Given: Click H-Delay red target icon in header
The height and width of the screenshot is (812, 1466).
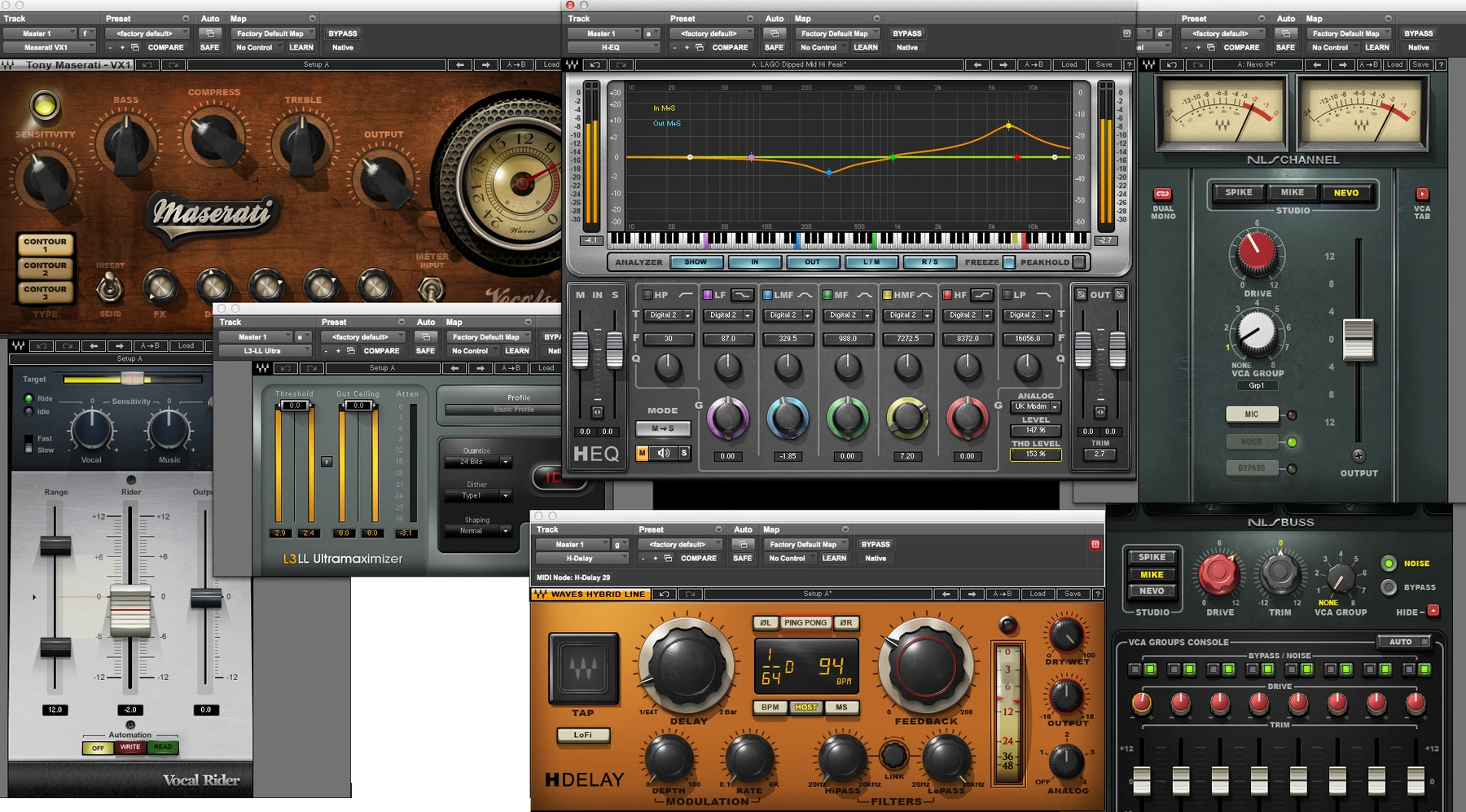Looking at the screenshot, I should pyautogui.click(x=1095, y=544).
